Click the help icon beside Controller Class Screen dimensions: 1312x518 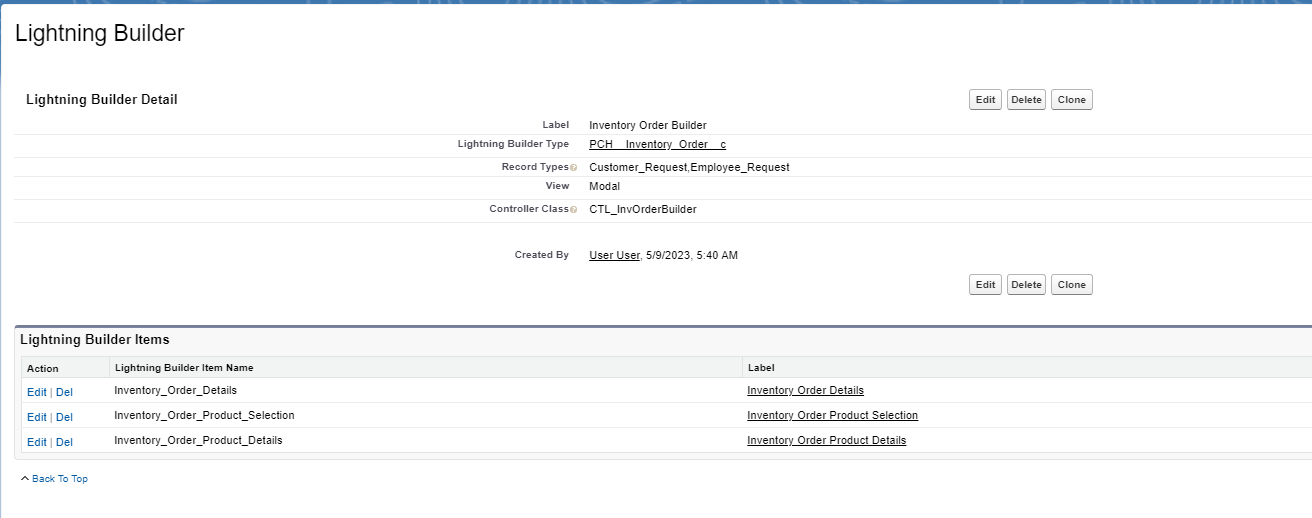tap(573, 210)
